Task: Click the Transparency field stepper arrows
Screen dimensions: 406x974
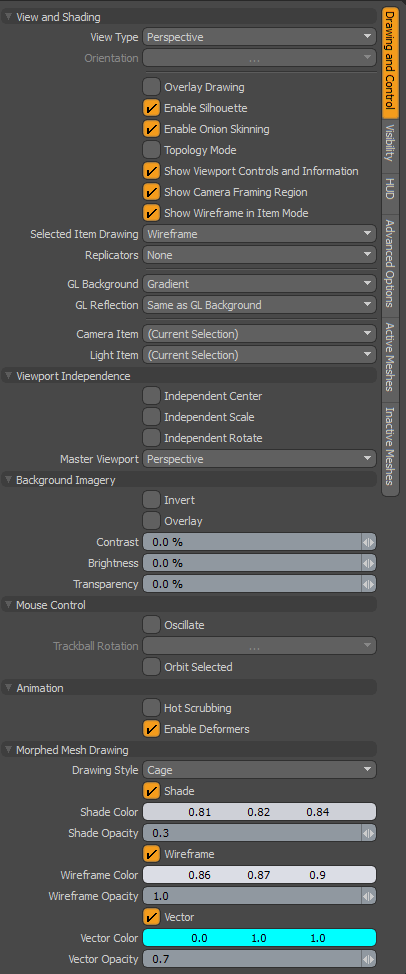Action: click(369, 585)
